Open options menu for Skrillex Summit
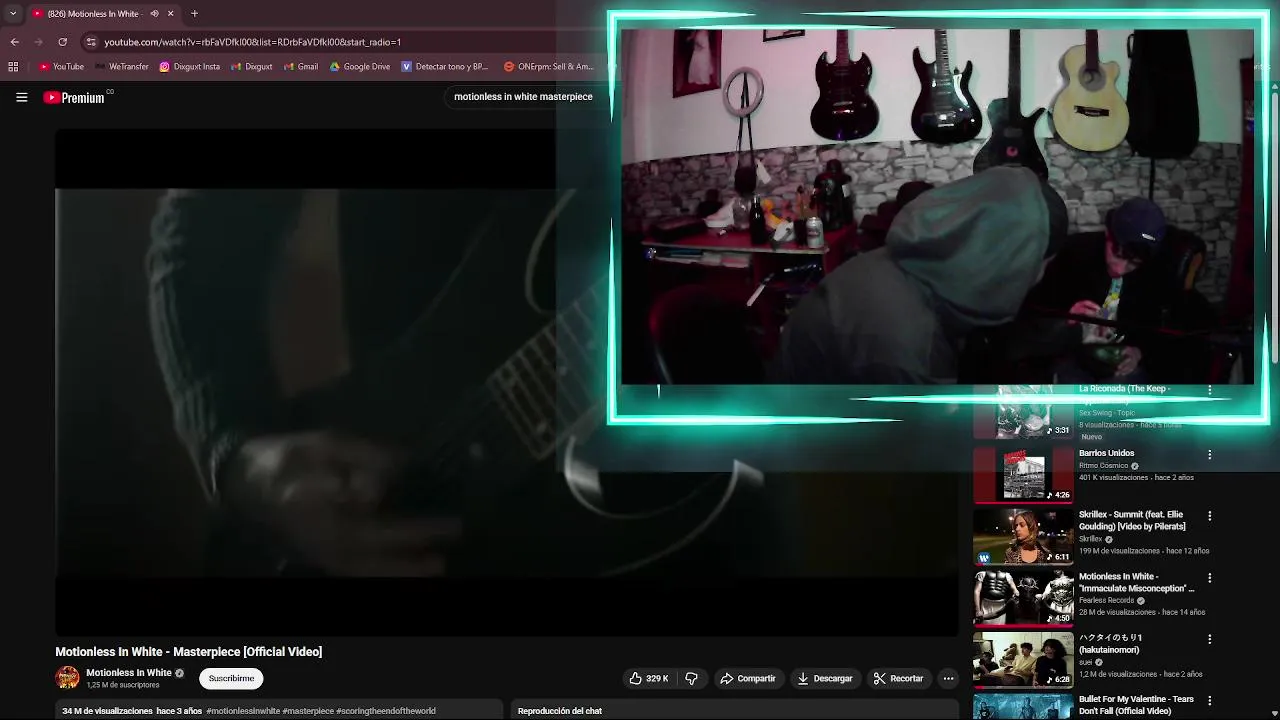This screenshot has height=720, width=1280. 1209,516
